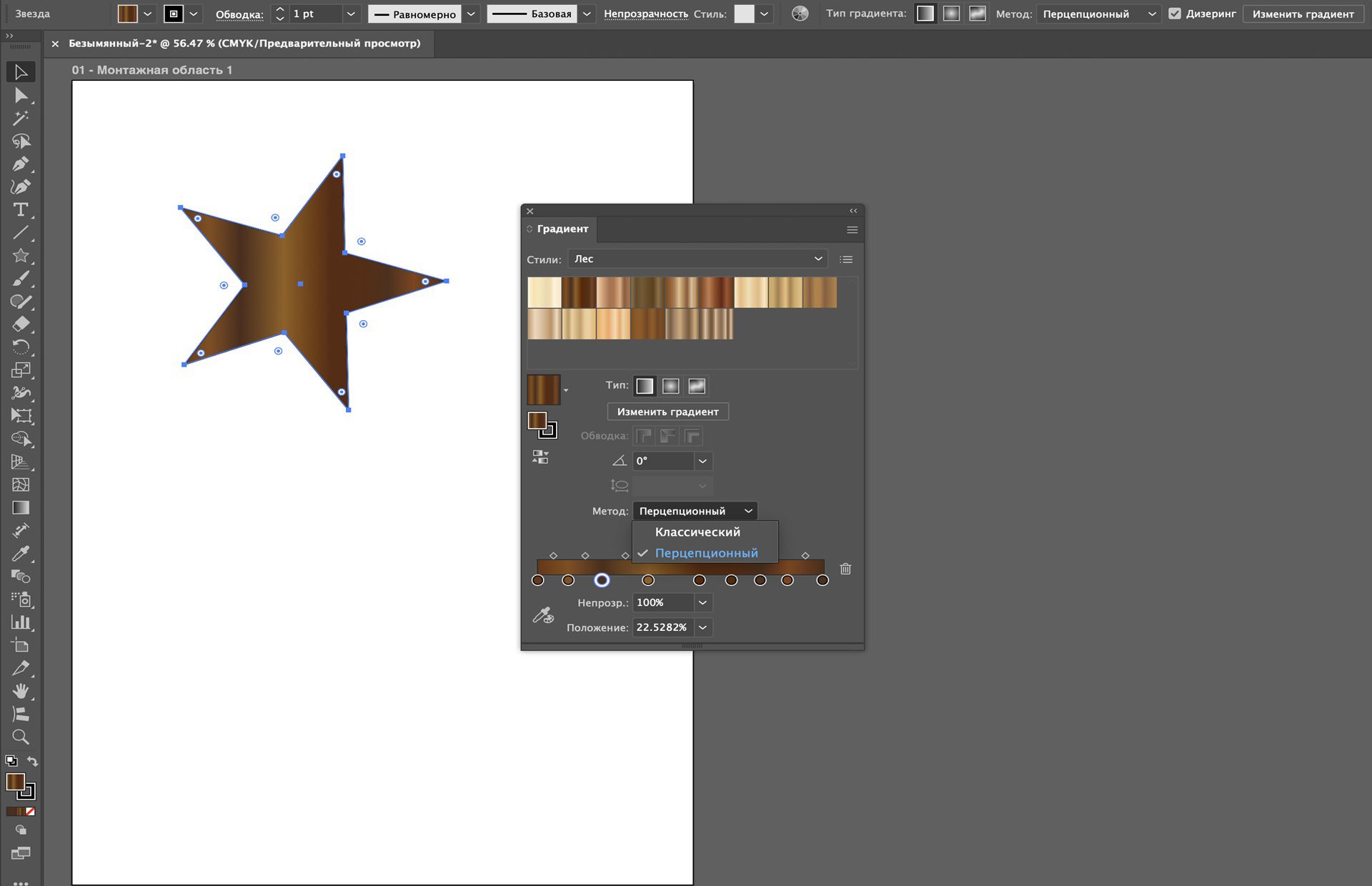This screenshot has width=1372, height=886.
Task: Click Изменить градиент in top bar
Action: pos(1303,14)
